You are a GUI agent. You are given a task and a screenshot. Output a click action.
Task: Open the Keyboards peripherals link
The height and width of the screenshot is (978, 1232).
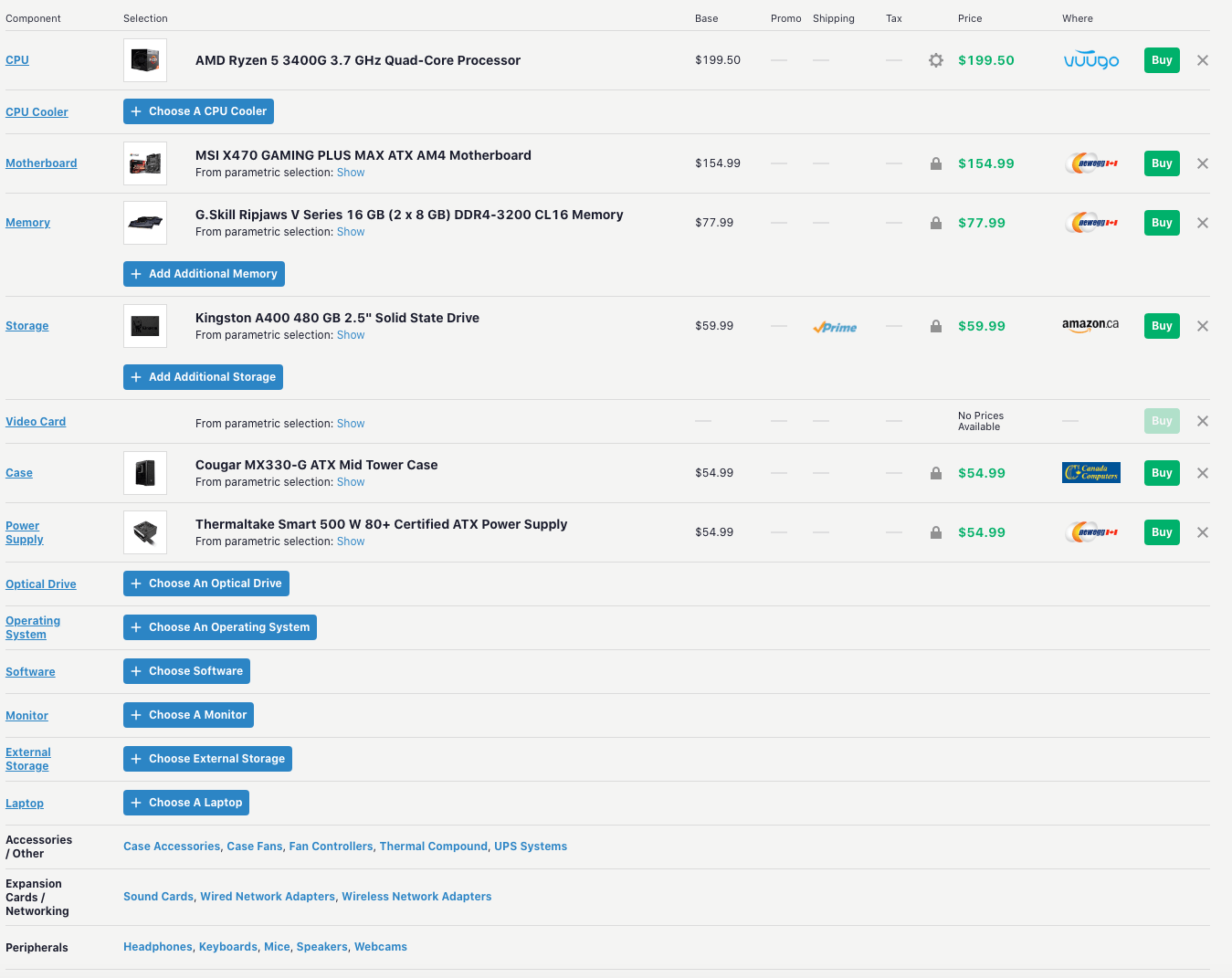228,946
